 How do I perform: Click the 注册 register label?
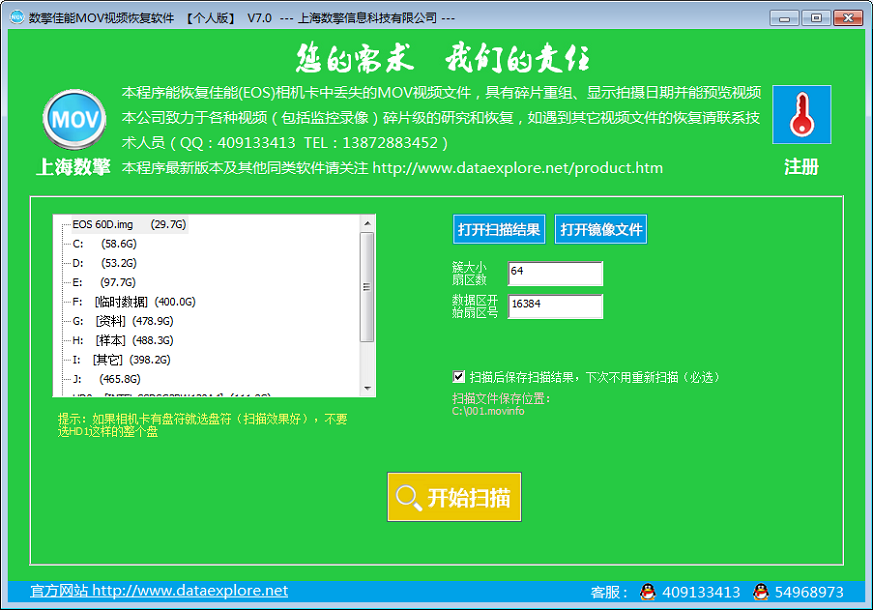click(x=801, y=166)
